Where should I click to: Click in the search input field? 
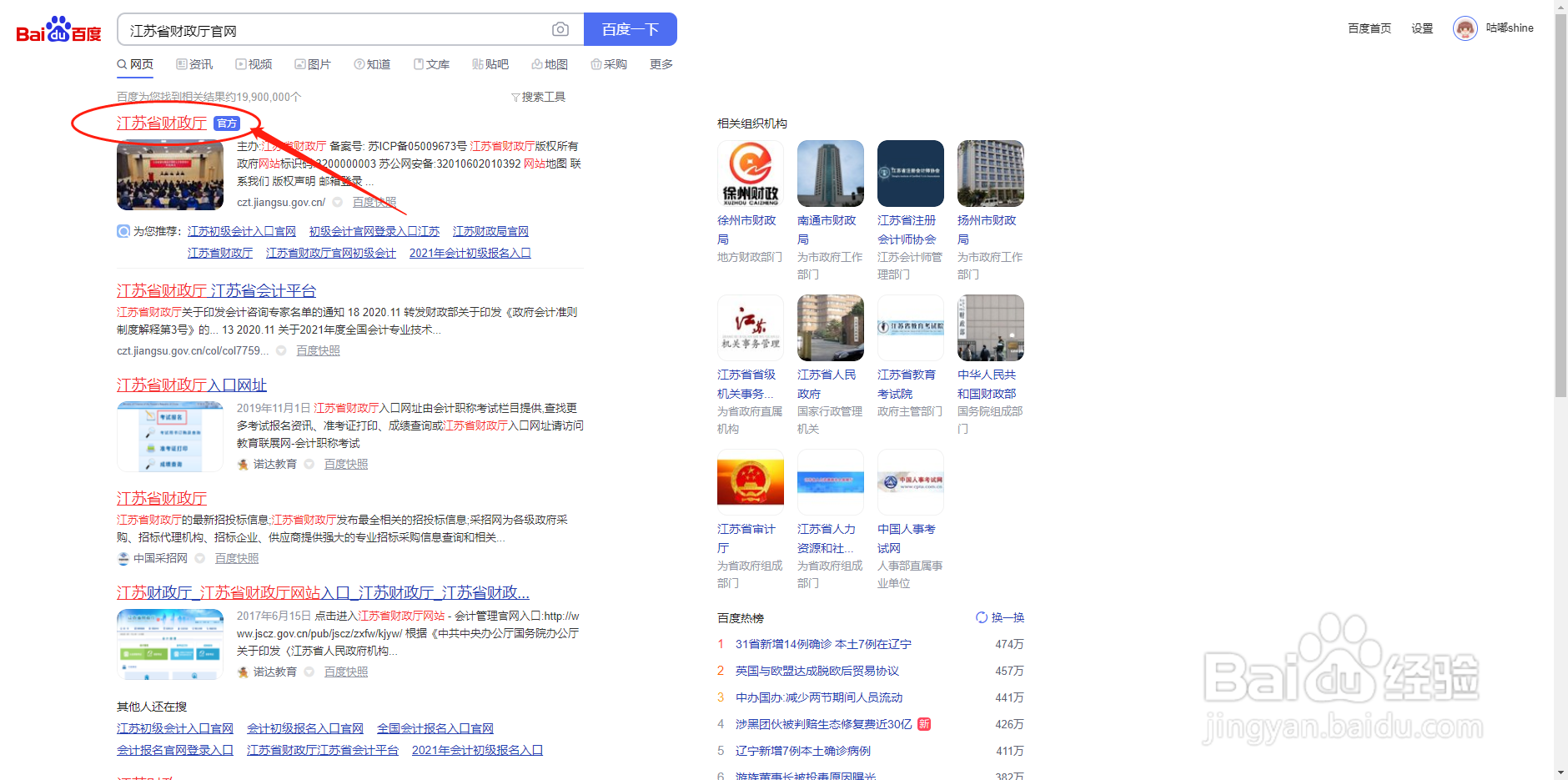point(334,30)
